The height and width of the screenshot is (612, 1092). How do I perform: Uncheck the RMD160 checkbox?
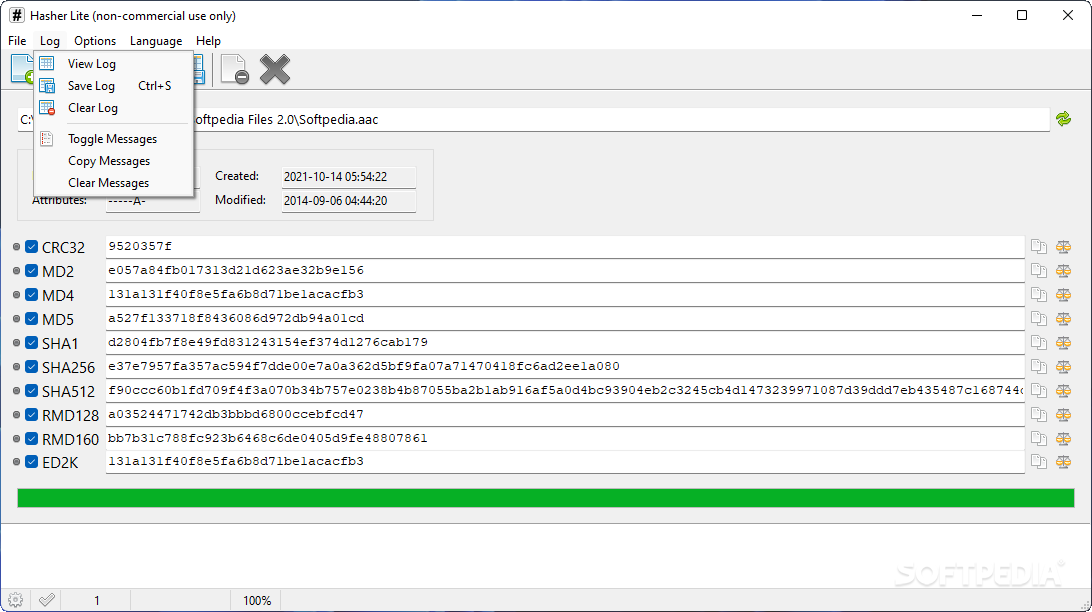[x=31, y=439]
